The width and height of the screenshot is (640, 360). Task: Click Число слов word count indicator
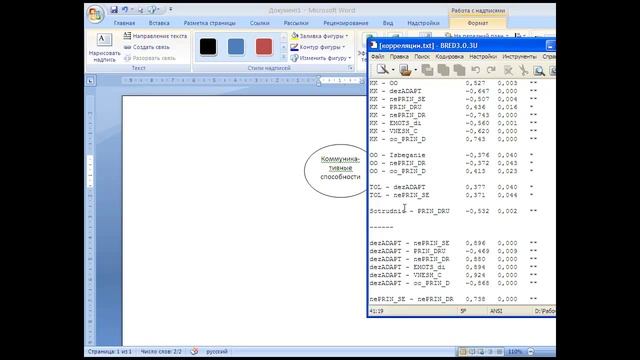click(x=161, y=351)
